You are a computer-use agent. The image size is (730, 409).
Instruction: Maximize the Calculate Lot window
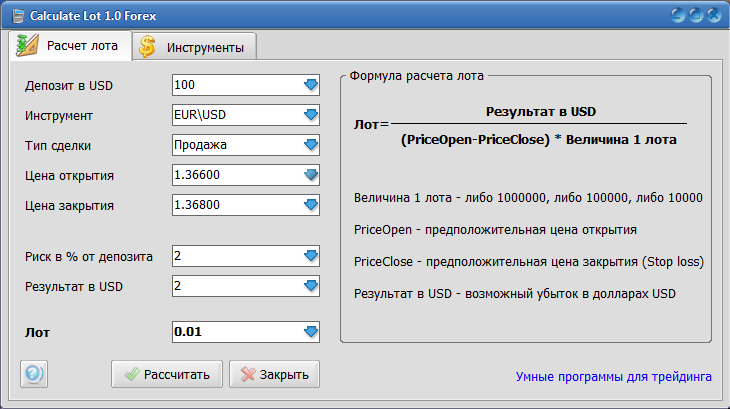coord(696,15)
